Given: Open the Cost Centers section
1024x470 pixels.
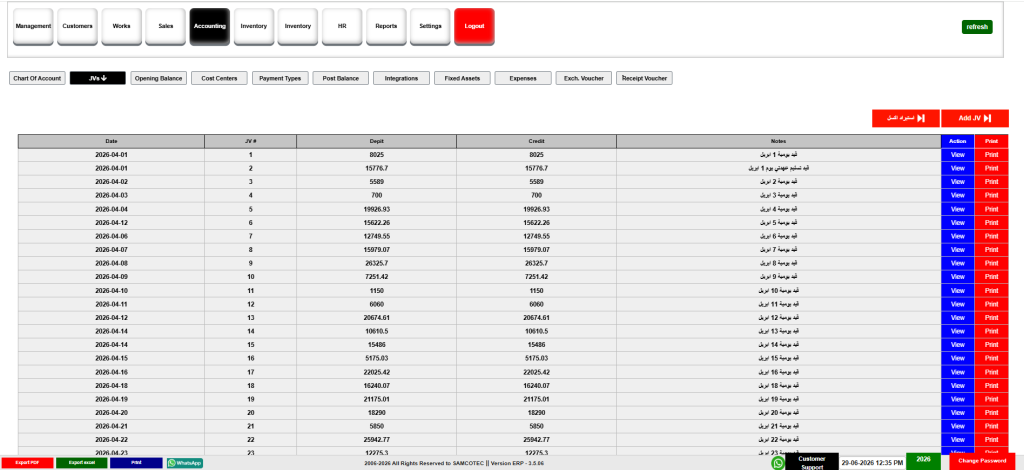Looking at the screenshot, I should 219,78.
